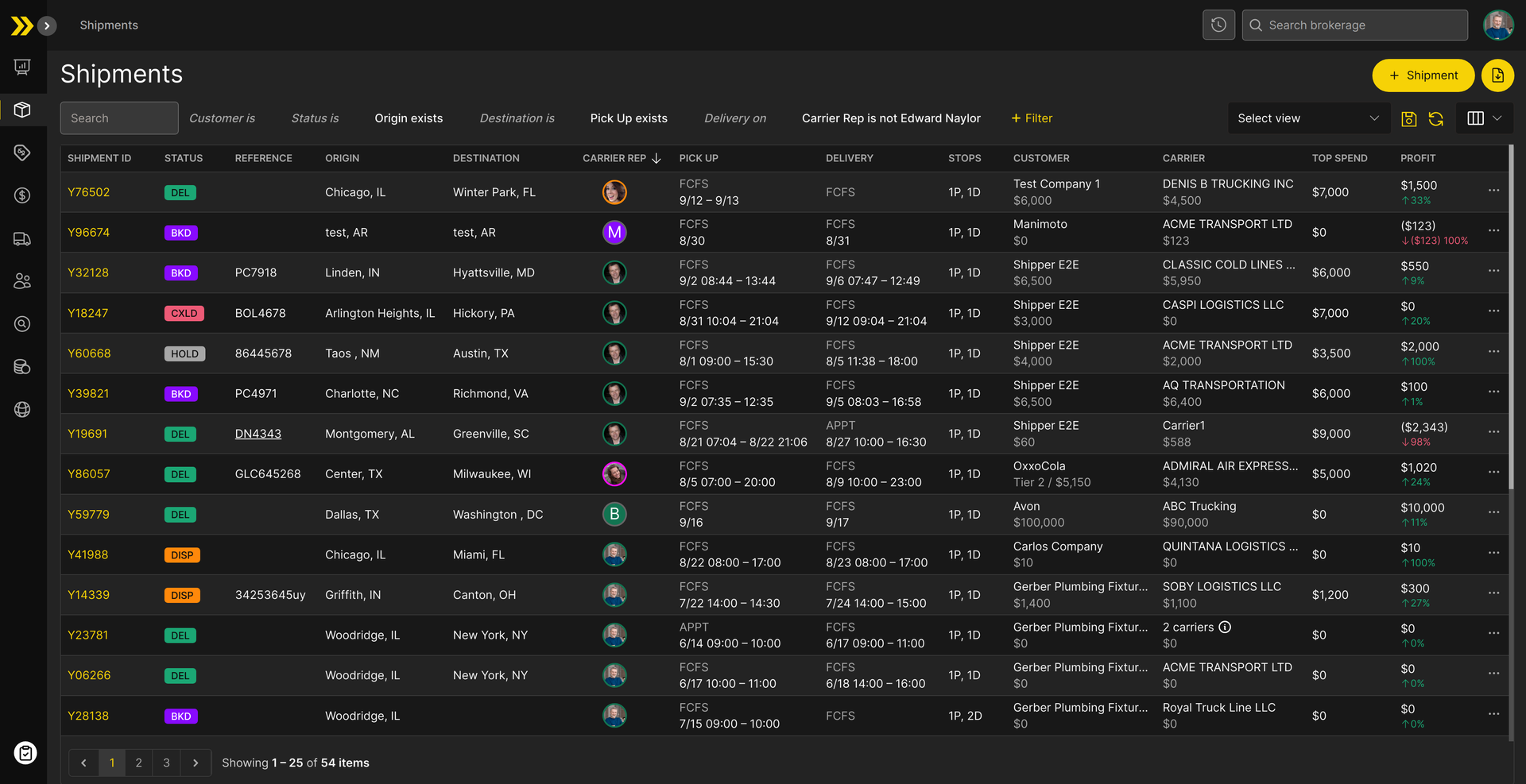Screen dimensions: 1526x784
Task: Open the recent history clock button
Action: click(x=1218, y=25)
